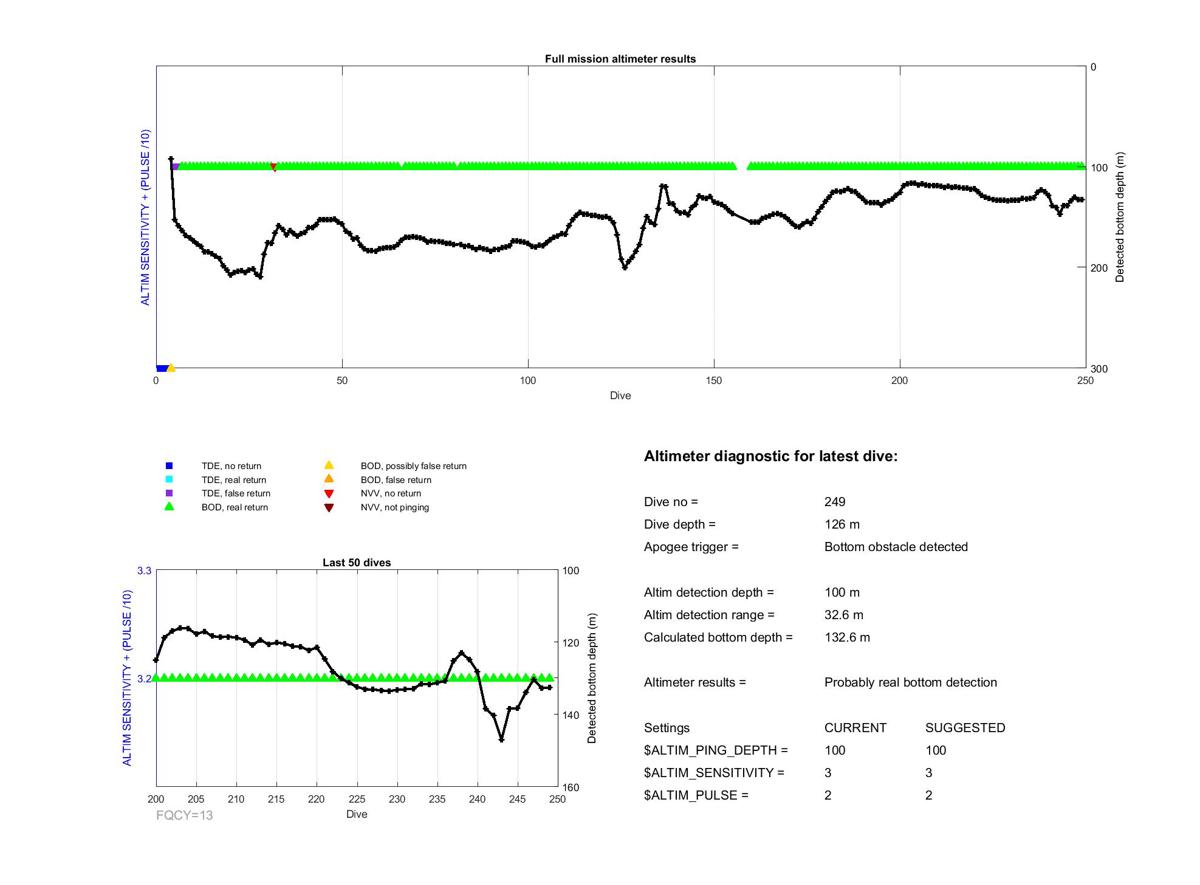Click the yellow triangle legend icon for BOD, possibly false return

[x=328, y=466]
